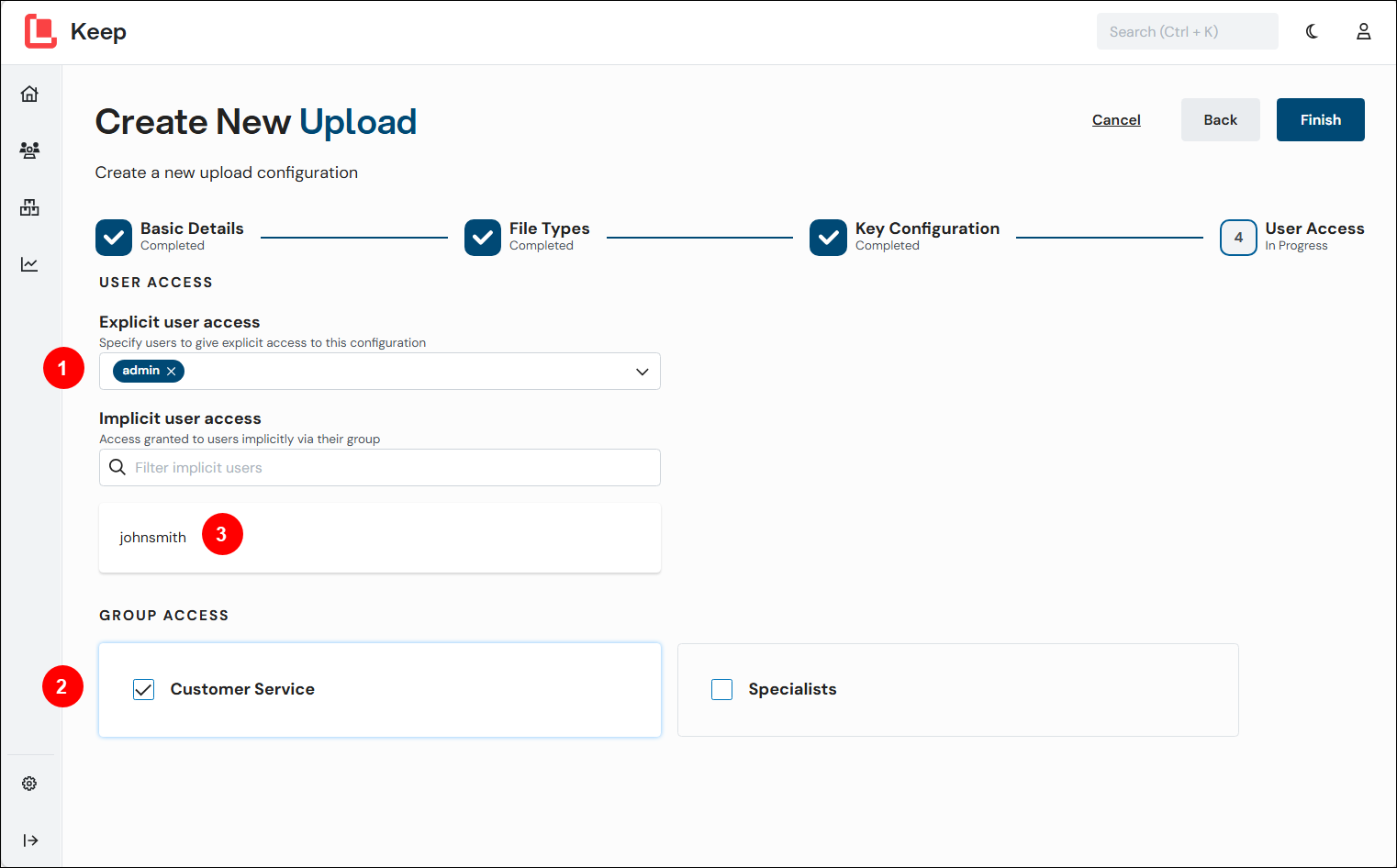Screen dimensions: 1397x868
Task: Toggle dark mode moon icon
Action: coord(1312,31)
